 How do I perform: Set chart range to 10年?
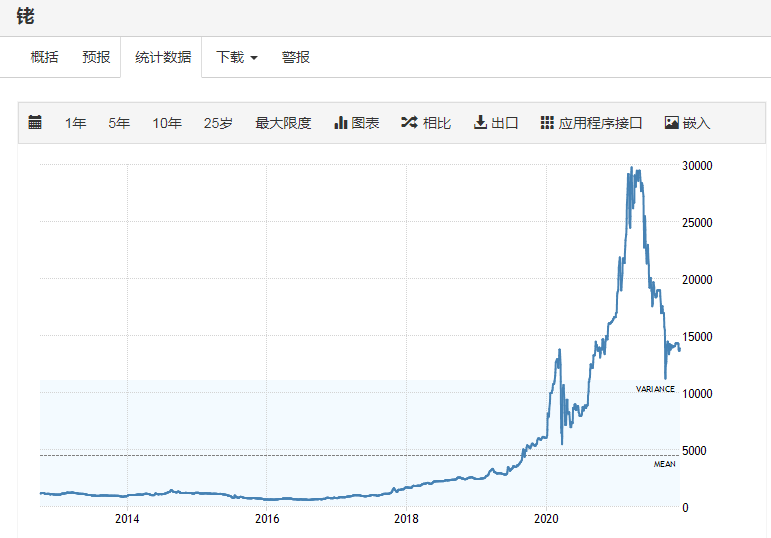coord(167,124)
